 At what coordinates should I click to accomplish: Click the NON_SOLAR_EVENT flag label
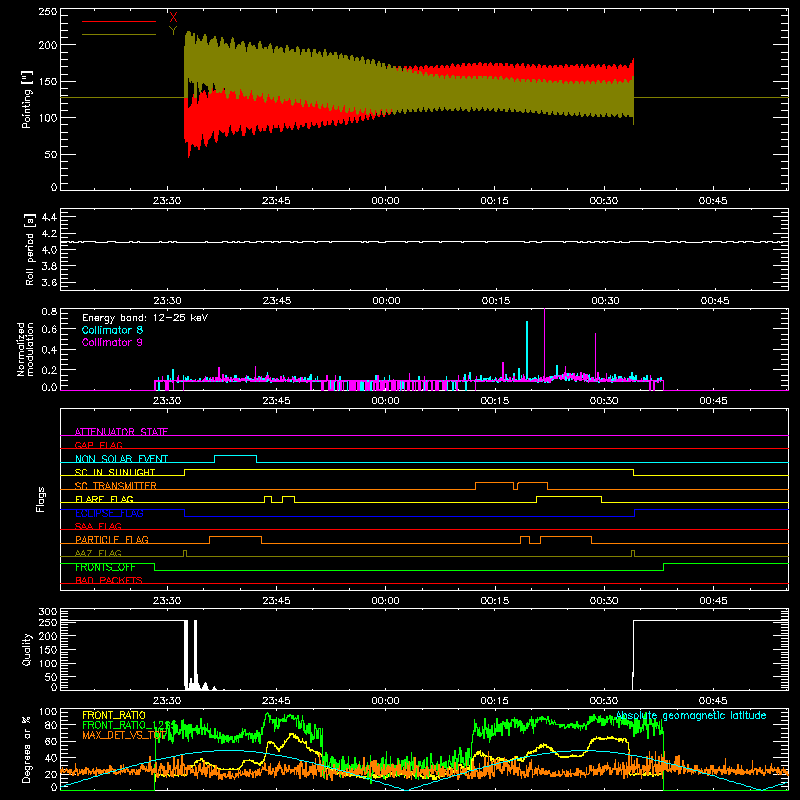121,459
